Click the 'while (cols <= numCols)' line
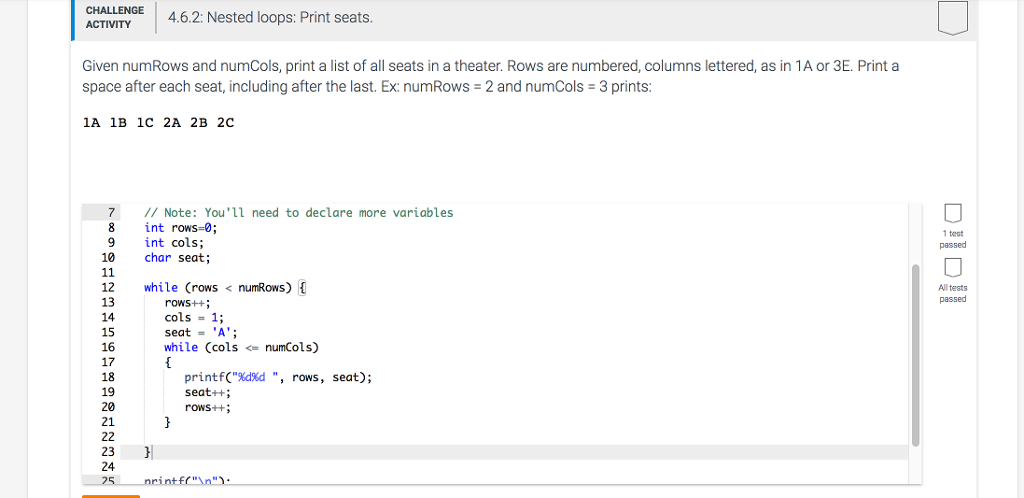Viewport: 1024px width, 498px height. pos(242,347)
